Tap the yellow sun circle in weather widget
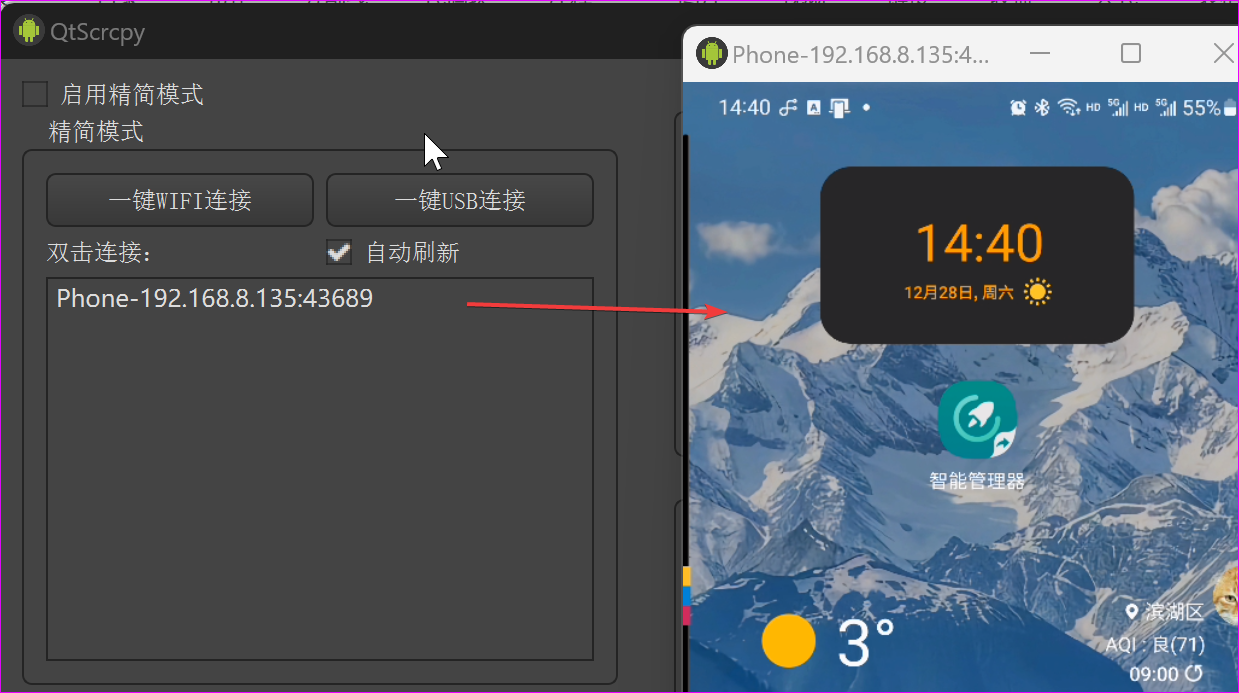The image size is (1239, 693). (x=789, y=640)
